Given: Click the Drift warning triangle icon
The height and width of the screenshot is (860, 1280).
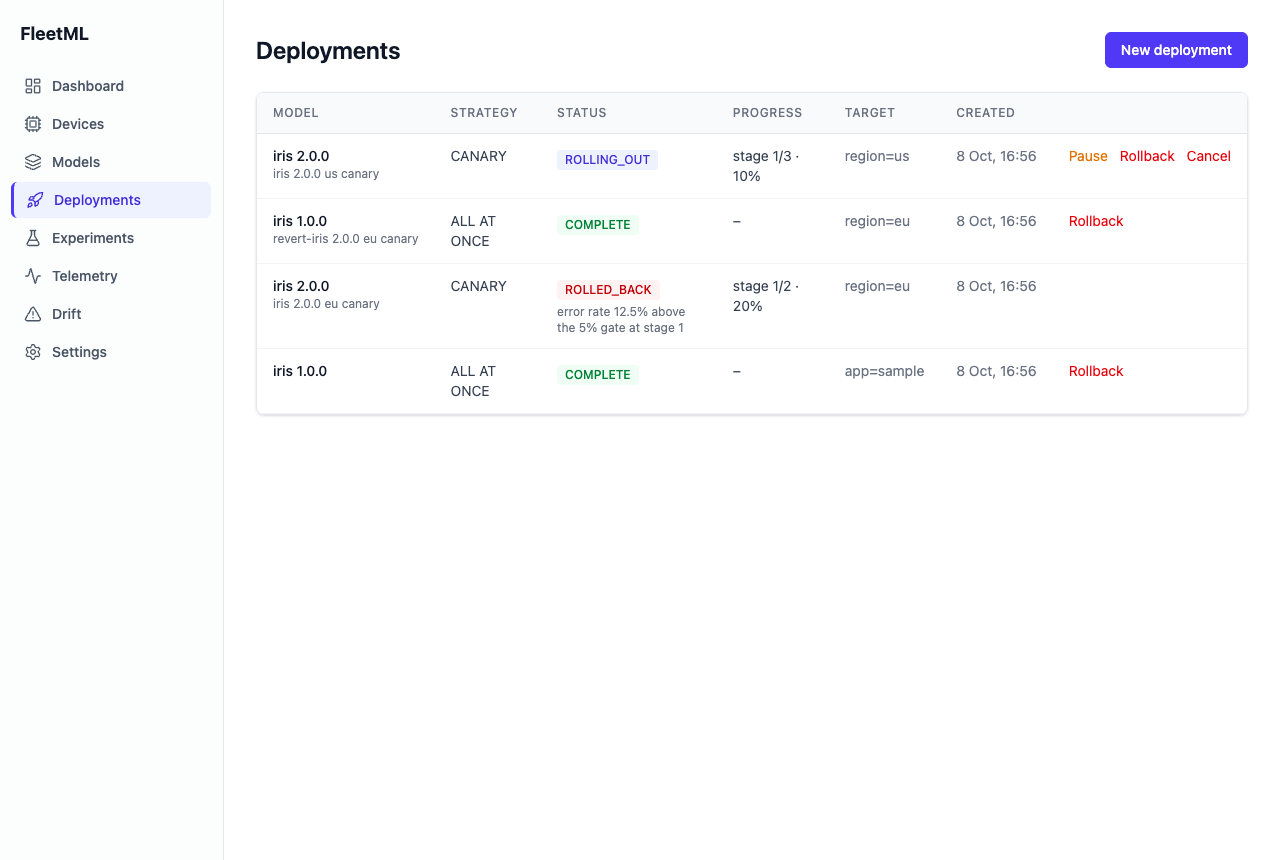Looking at the screenshot, I should click(x=33, y=314).
